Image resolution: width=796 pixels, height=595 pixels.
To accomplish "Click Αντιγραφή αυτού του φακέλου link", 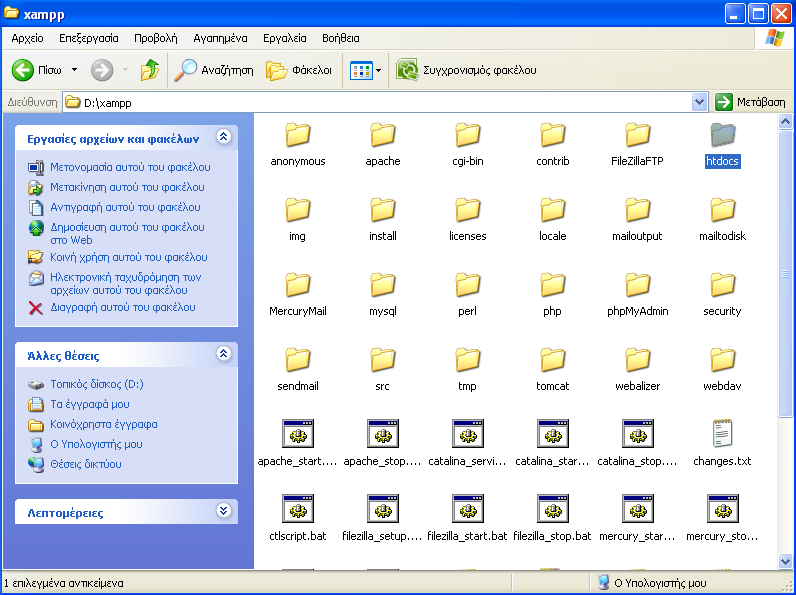I will pyautogui.click(x=125, y=207).
